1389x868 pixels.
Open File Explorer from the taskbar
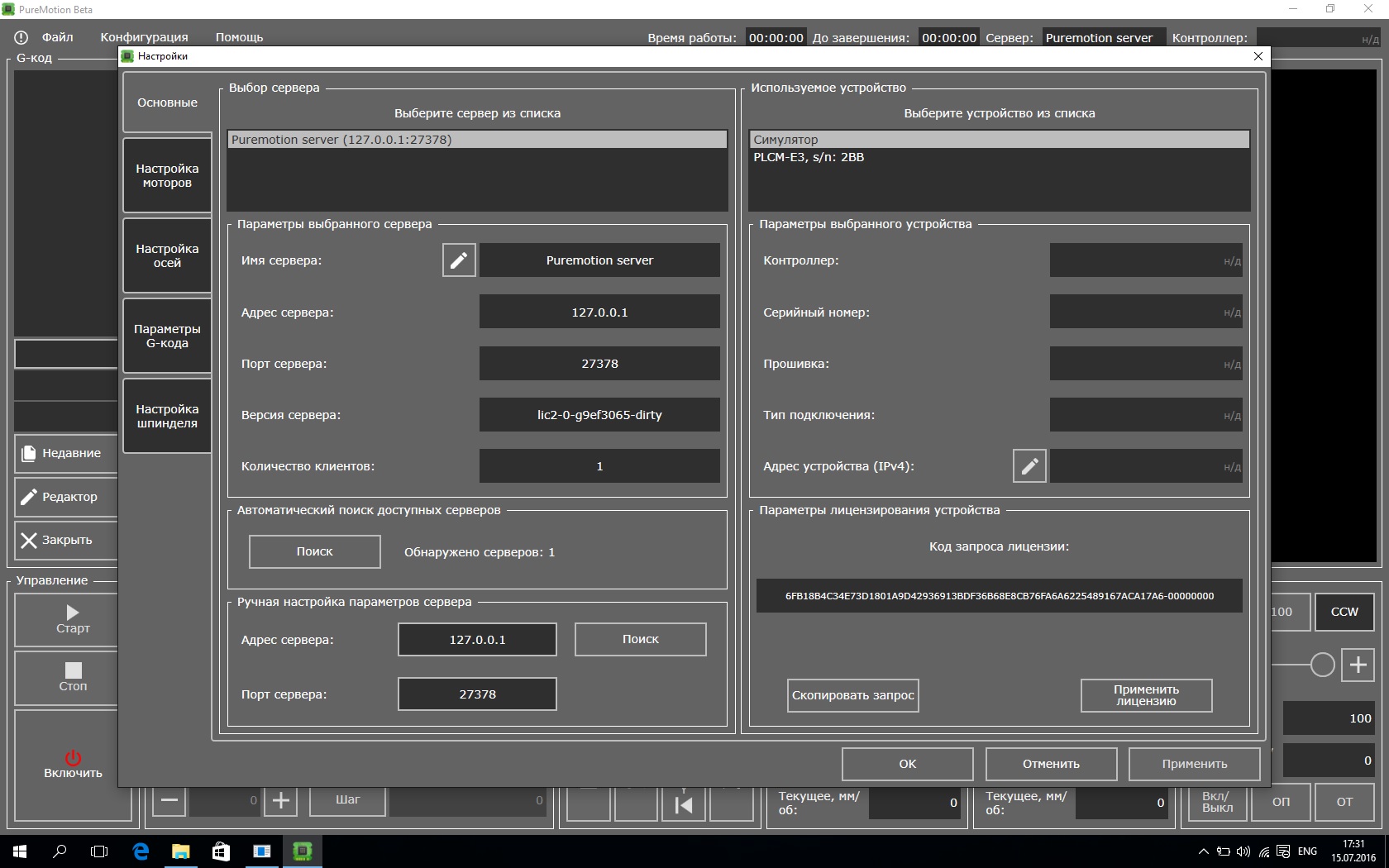(x=180, y=851)
